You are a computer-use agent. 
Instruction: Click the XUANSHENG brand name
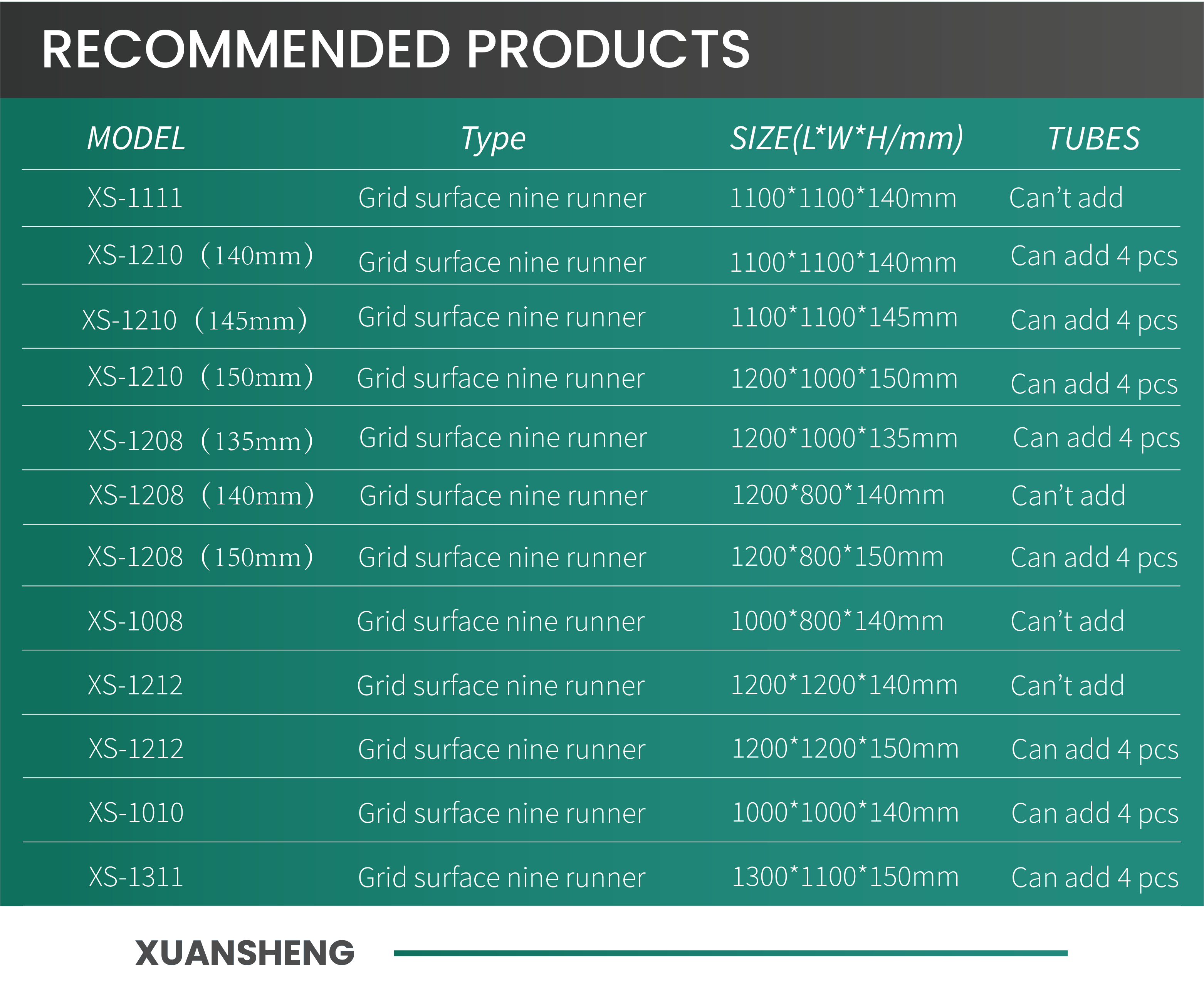pos(245,953)
